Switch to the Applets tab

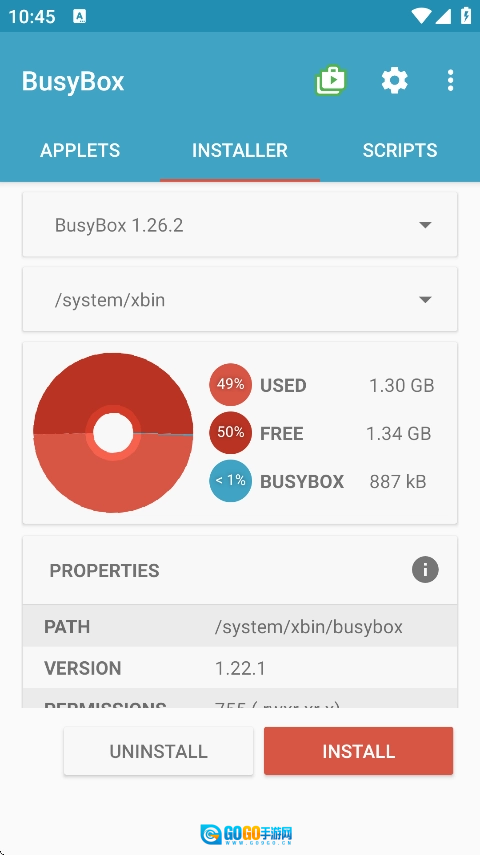click(x=80, y=150)
